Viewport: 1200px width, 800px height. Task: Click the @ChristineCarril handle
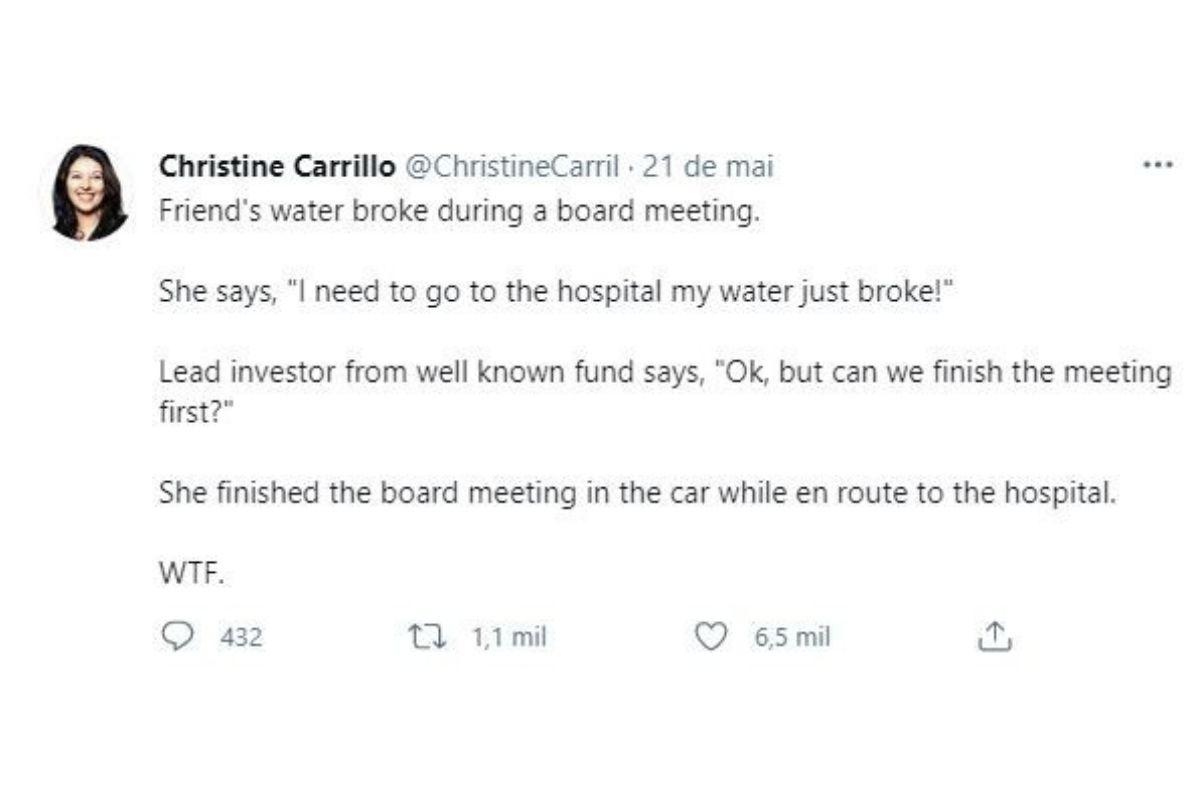(511, 166)
